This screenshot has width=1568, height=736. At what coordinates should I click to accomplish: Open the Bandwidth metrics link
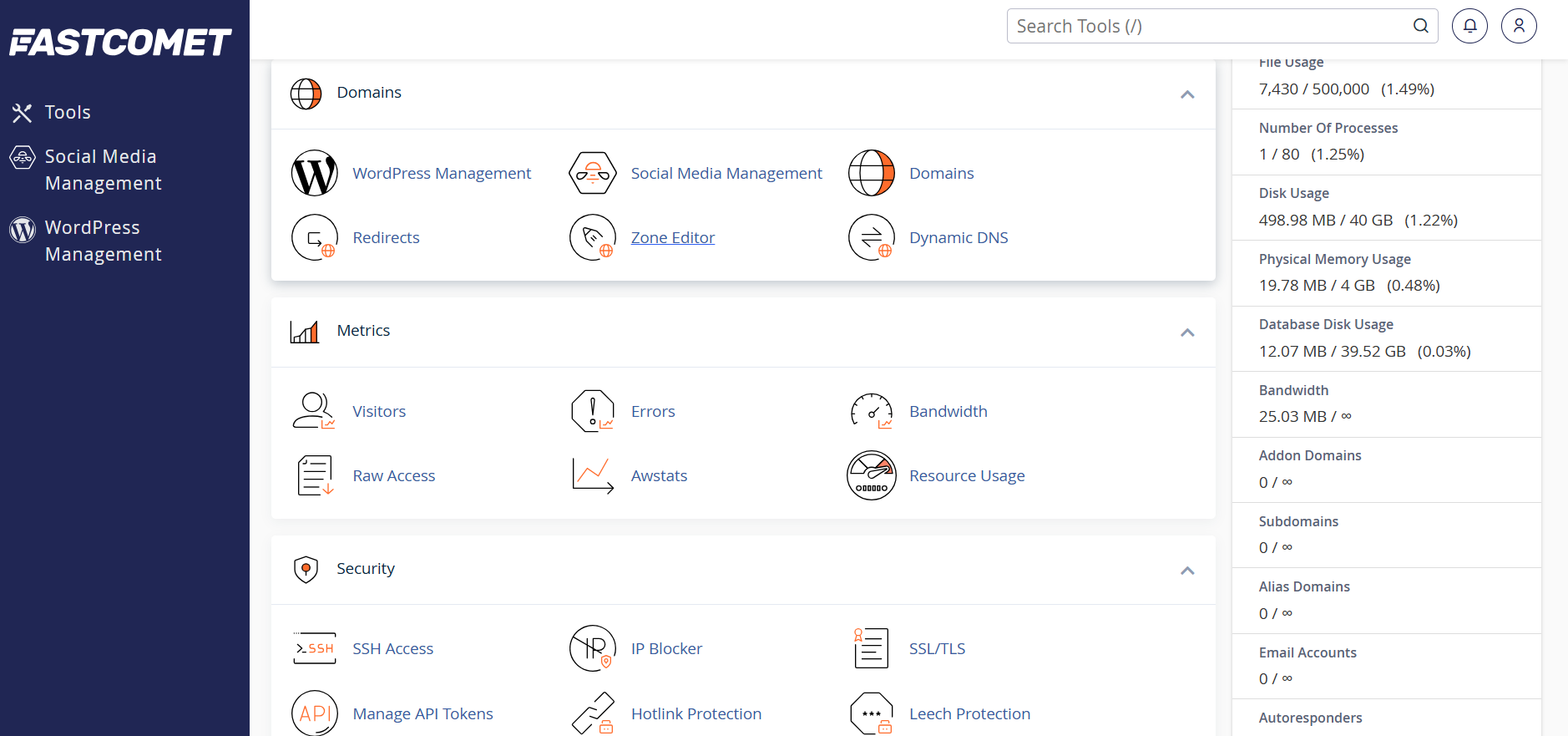click(x=948, y=411)
